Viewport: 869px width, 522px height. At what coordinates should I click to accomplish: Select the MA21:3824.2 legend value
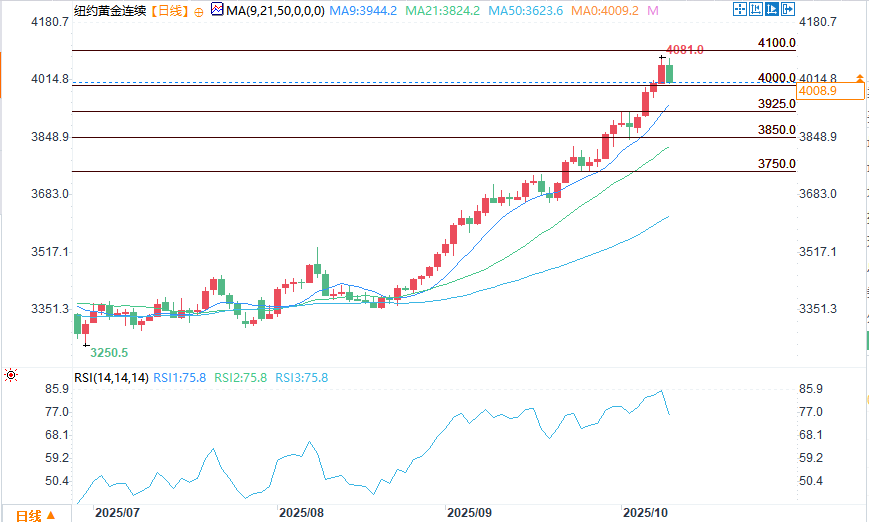pyautogui.click(x=442, y=11)
